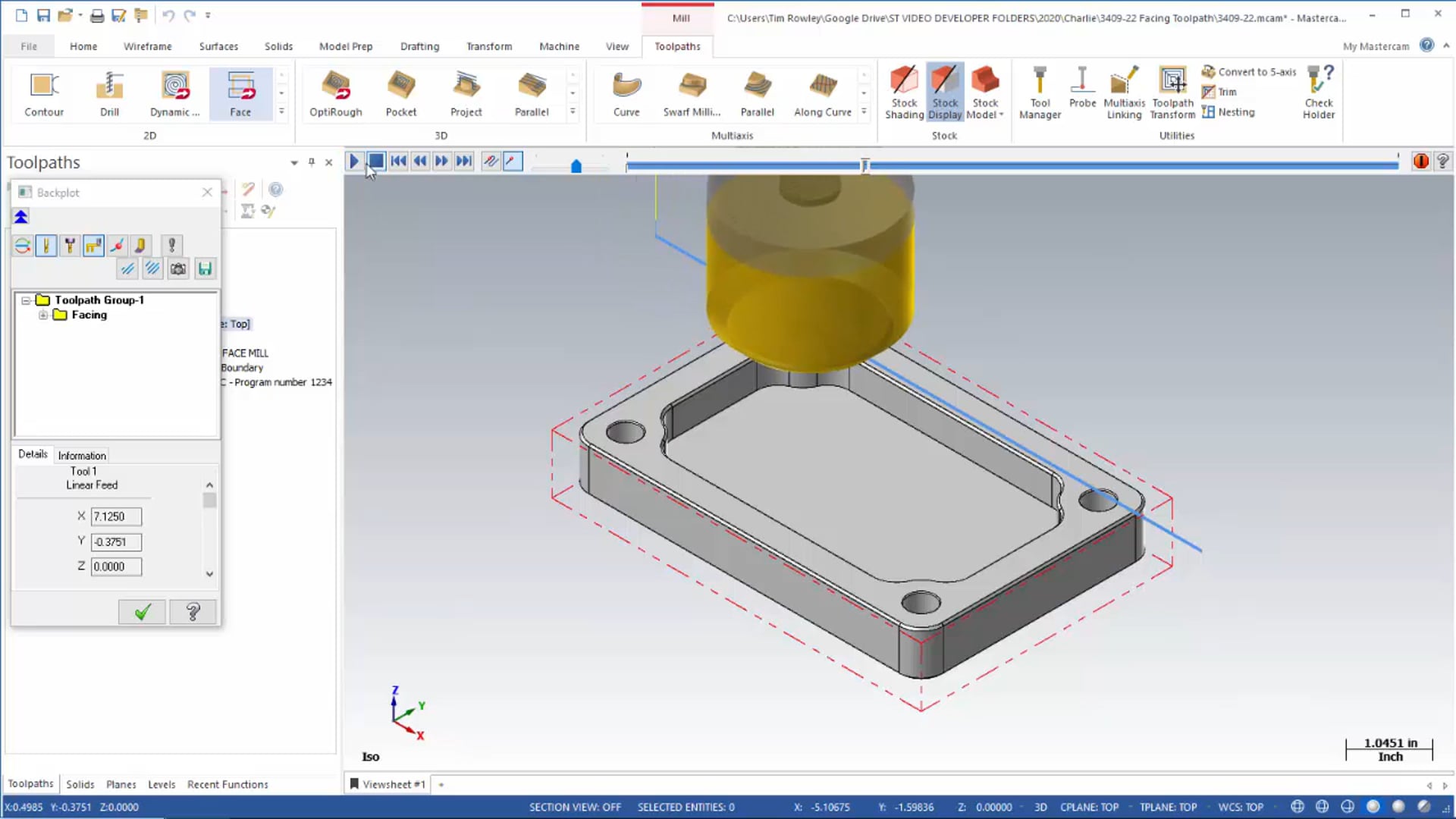Viewport: 1456px width, 819px height.
Task: Toggle trace mode in playback bar
Action: (x=491, y=161)
